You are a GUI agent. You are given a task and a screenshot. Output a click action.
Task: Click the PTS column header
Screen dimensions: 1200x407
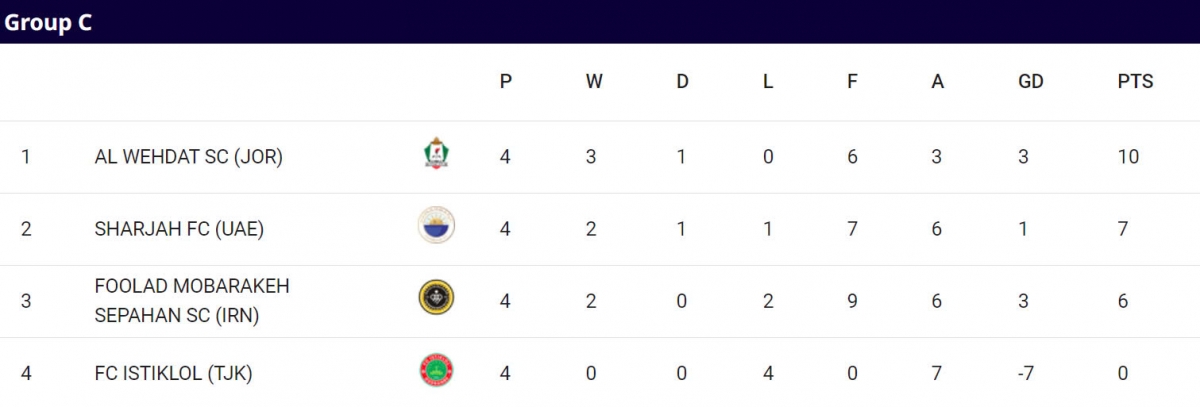(x=1135, y=82)
